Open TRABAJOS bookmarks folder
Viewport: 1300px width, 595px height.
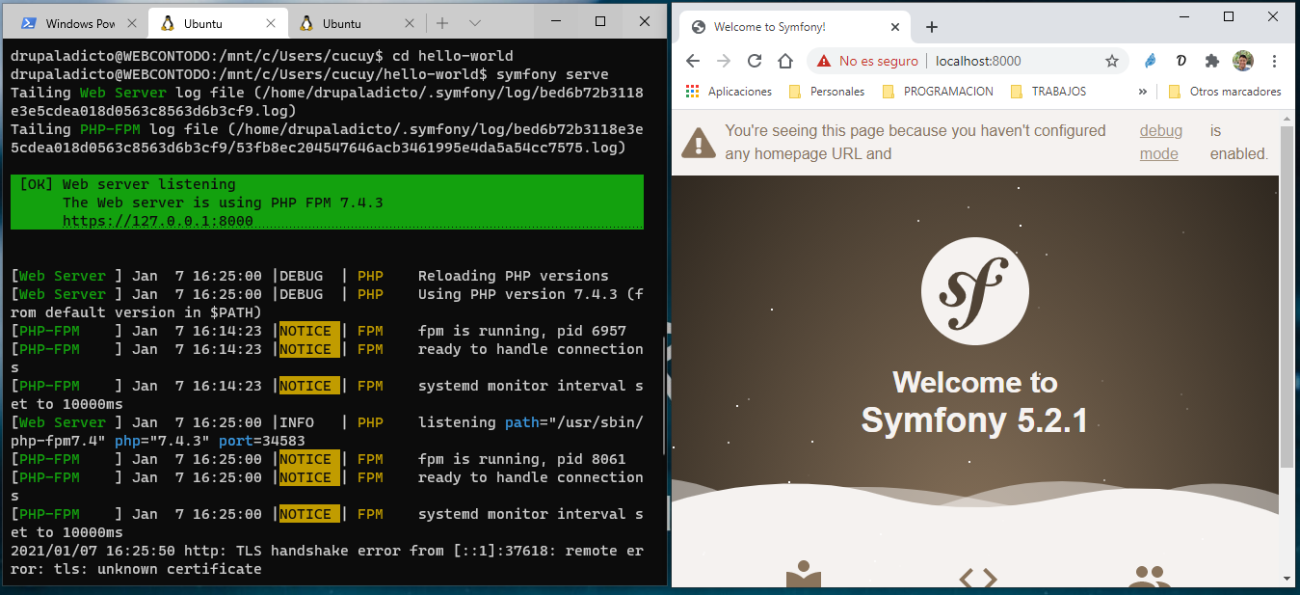[x=1048, y=91]
